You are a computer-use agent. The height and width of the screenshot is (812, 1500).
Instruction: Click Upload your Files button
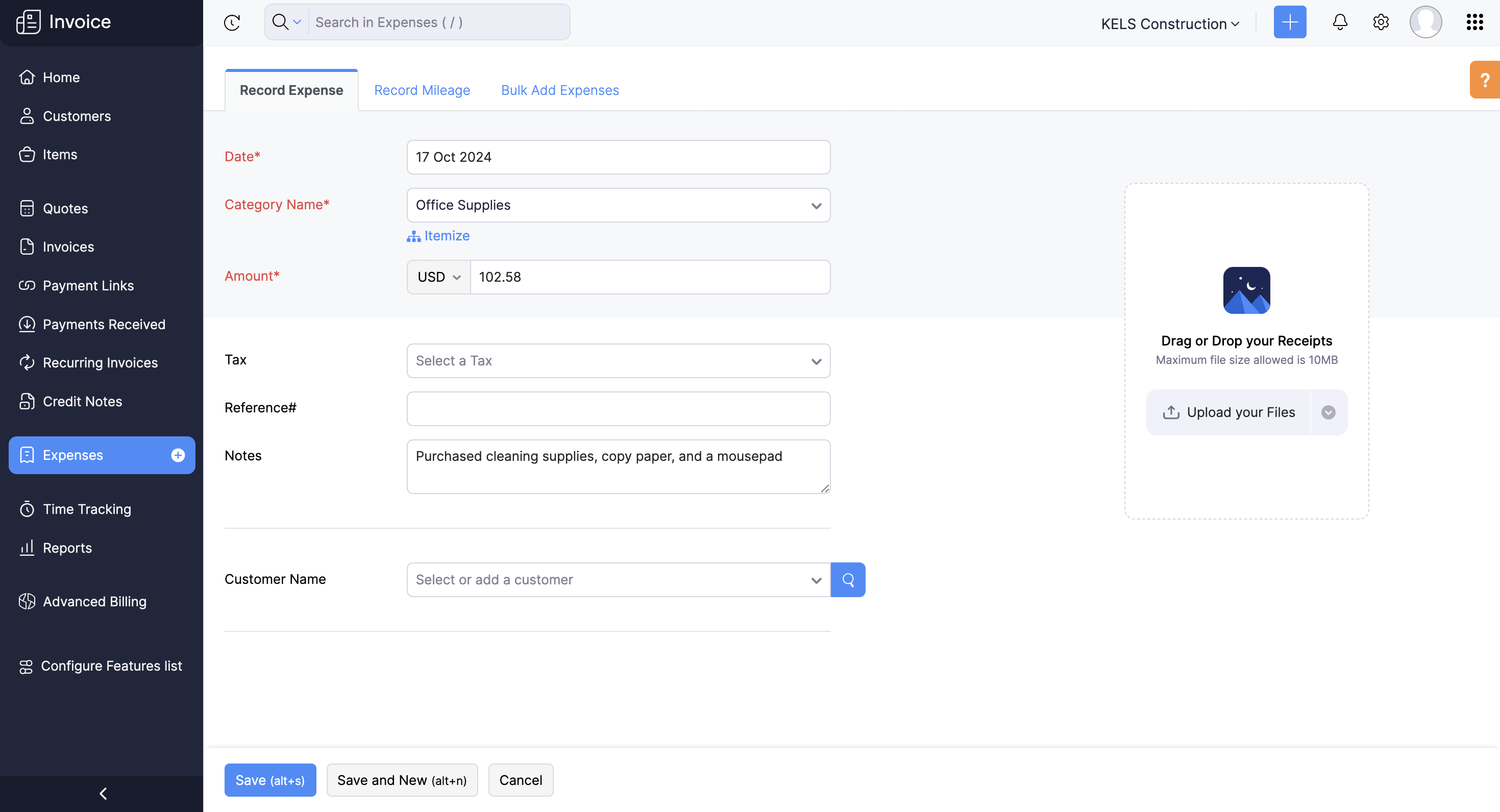[1227, 412]
